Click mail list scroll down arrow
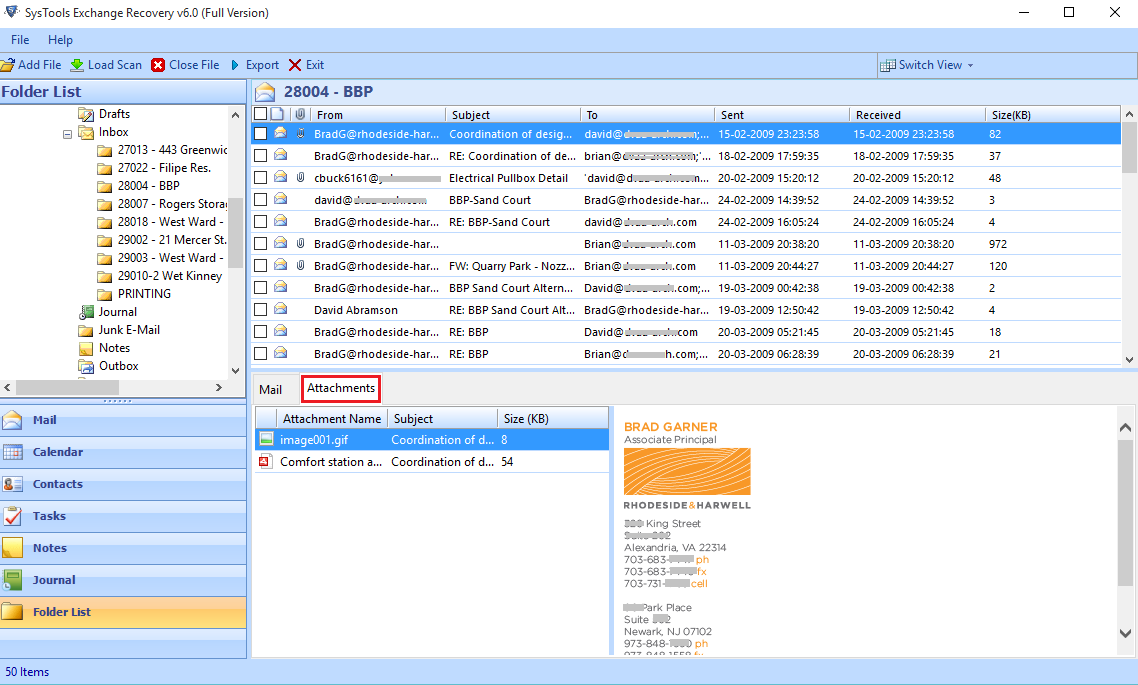The height and width of the screenshot is (685, 1138). tap(1129, 359)
